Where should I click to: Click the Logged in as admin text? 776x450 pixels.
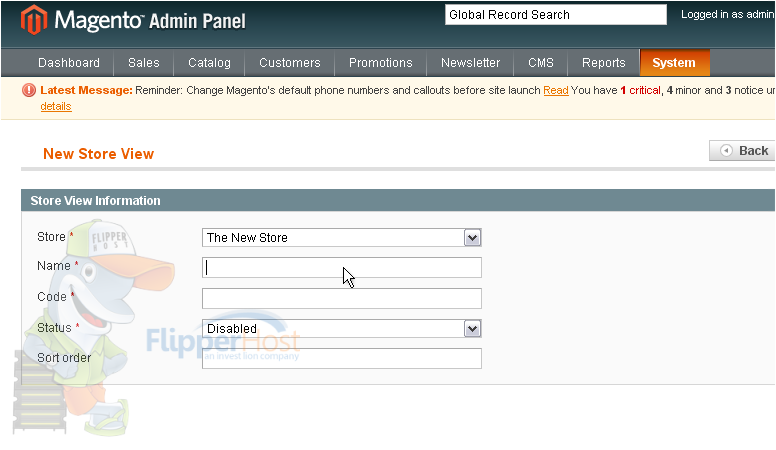click(728, 15)
